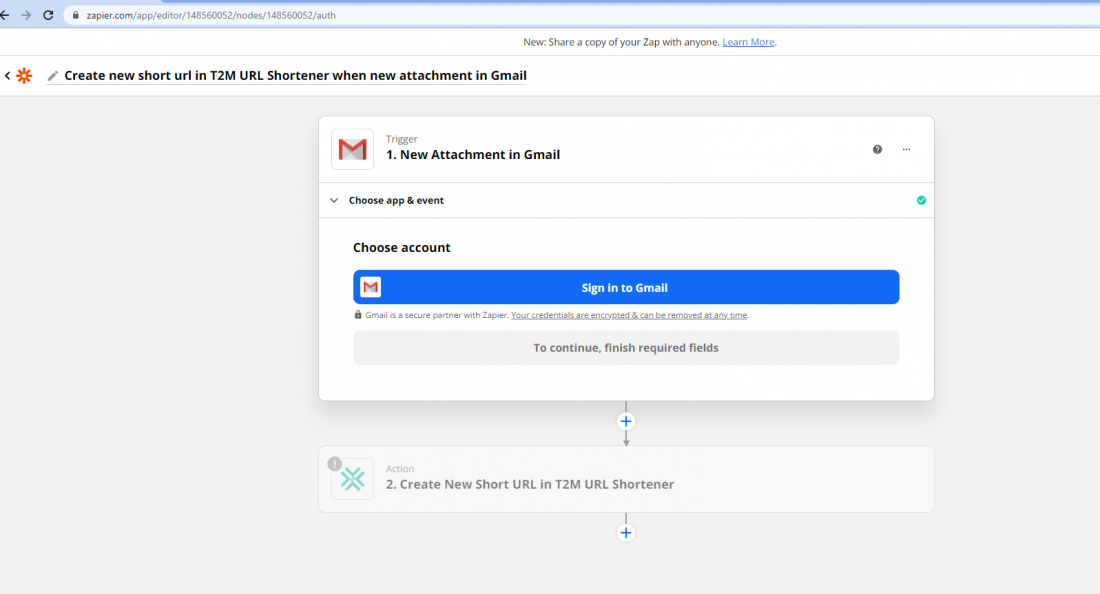
Task: Open Zapier dashboard via the orange logo
Action: [24, 75]
